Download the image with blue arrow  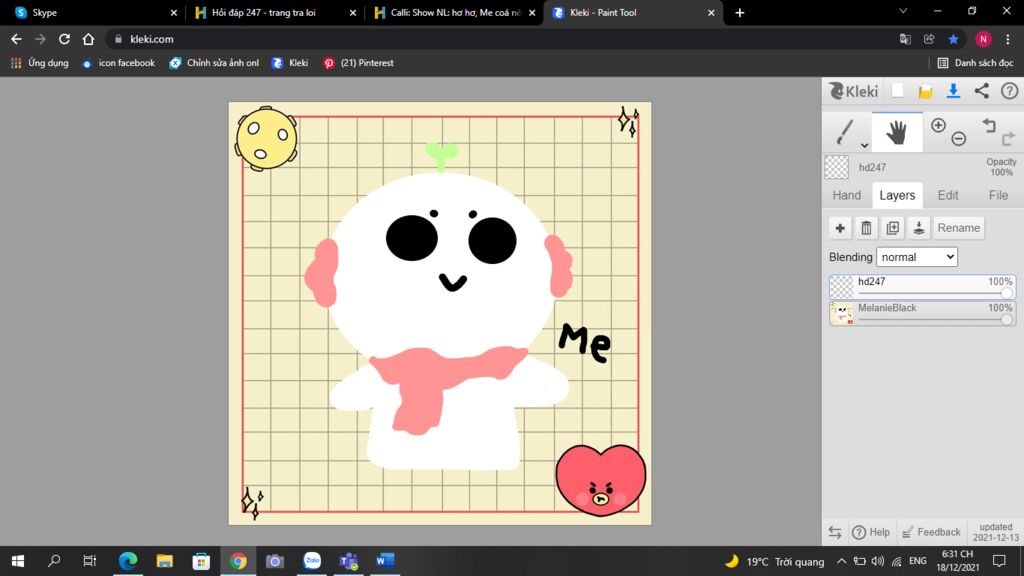pos(953,91)
